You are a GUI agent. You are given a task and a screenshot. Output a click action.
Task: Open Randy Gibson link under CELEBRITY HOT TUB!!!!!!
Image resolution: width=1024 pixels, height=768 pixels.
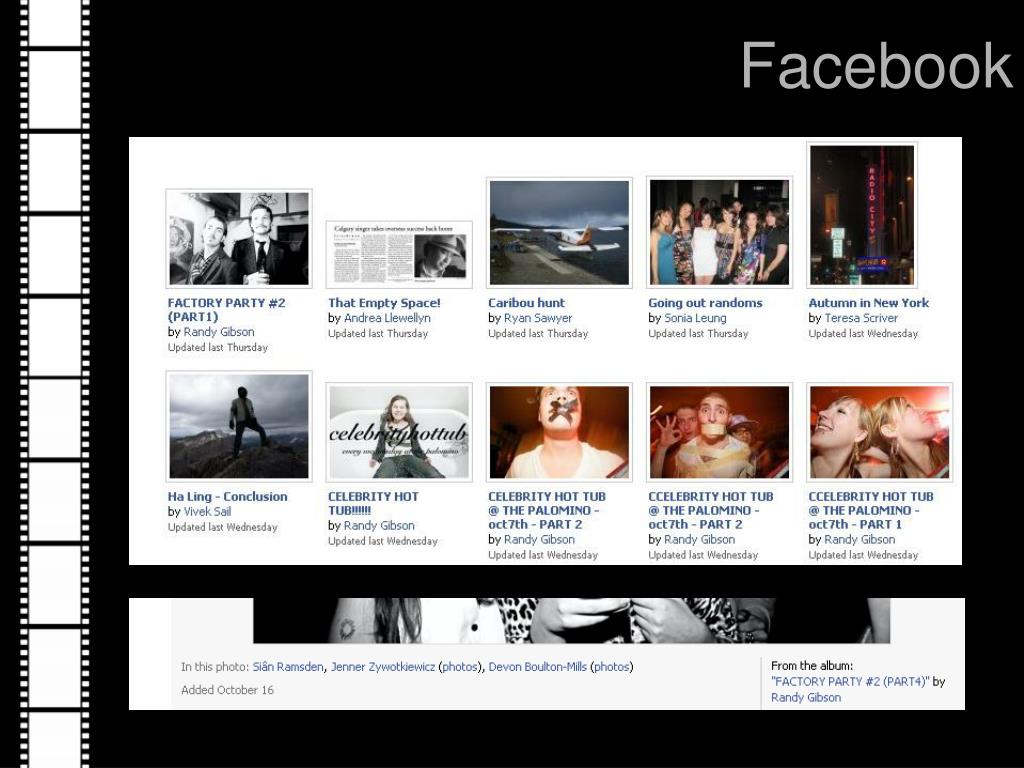click(x=379, y=526)
